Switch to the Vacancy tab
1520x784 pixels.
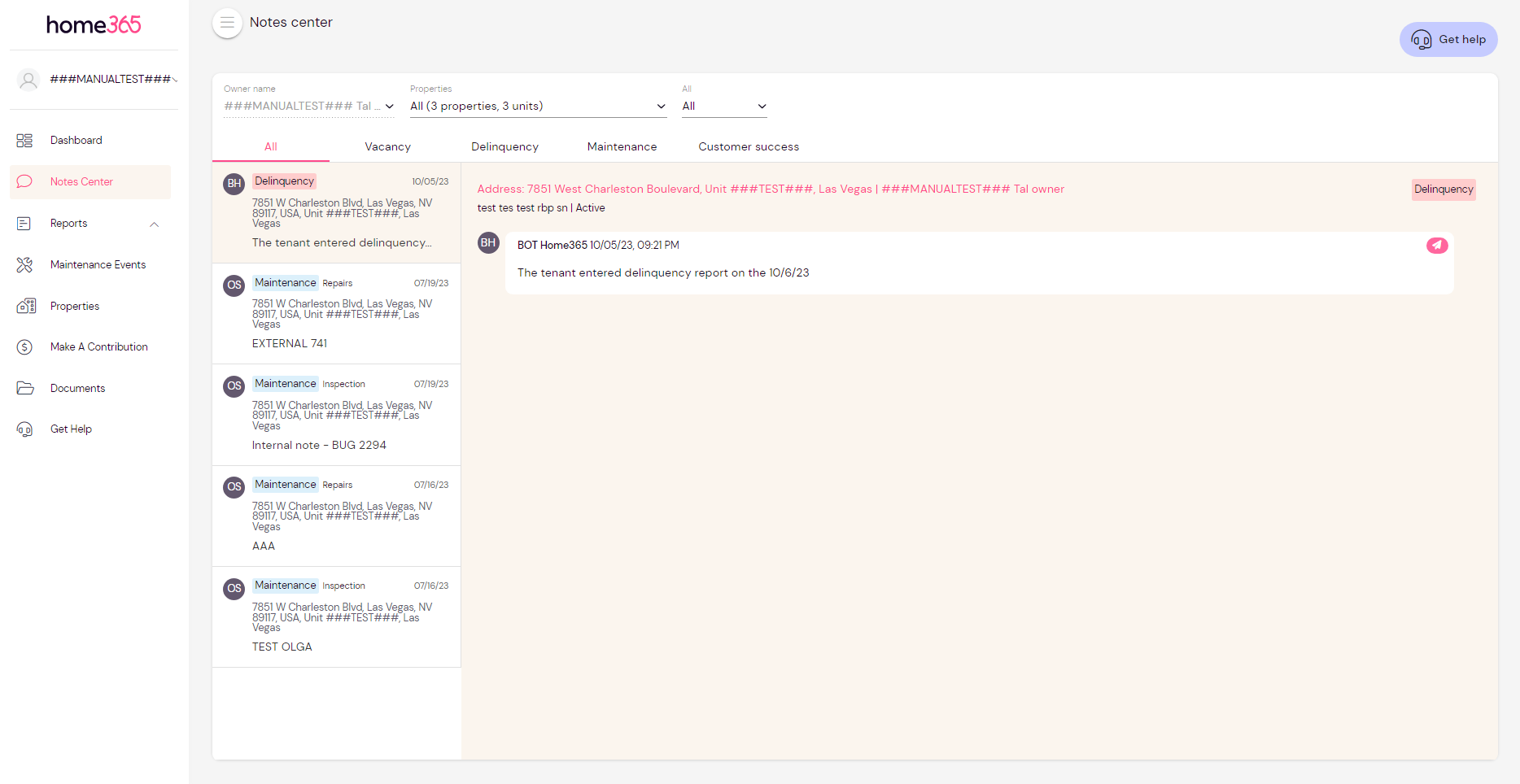point(387,147)
